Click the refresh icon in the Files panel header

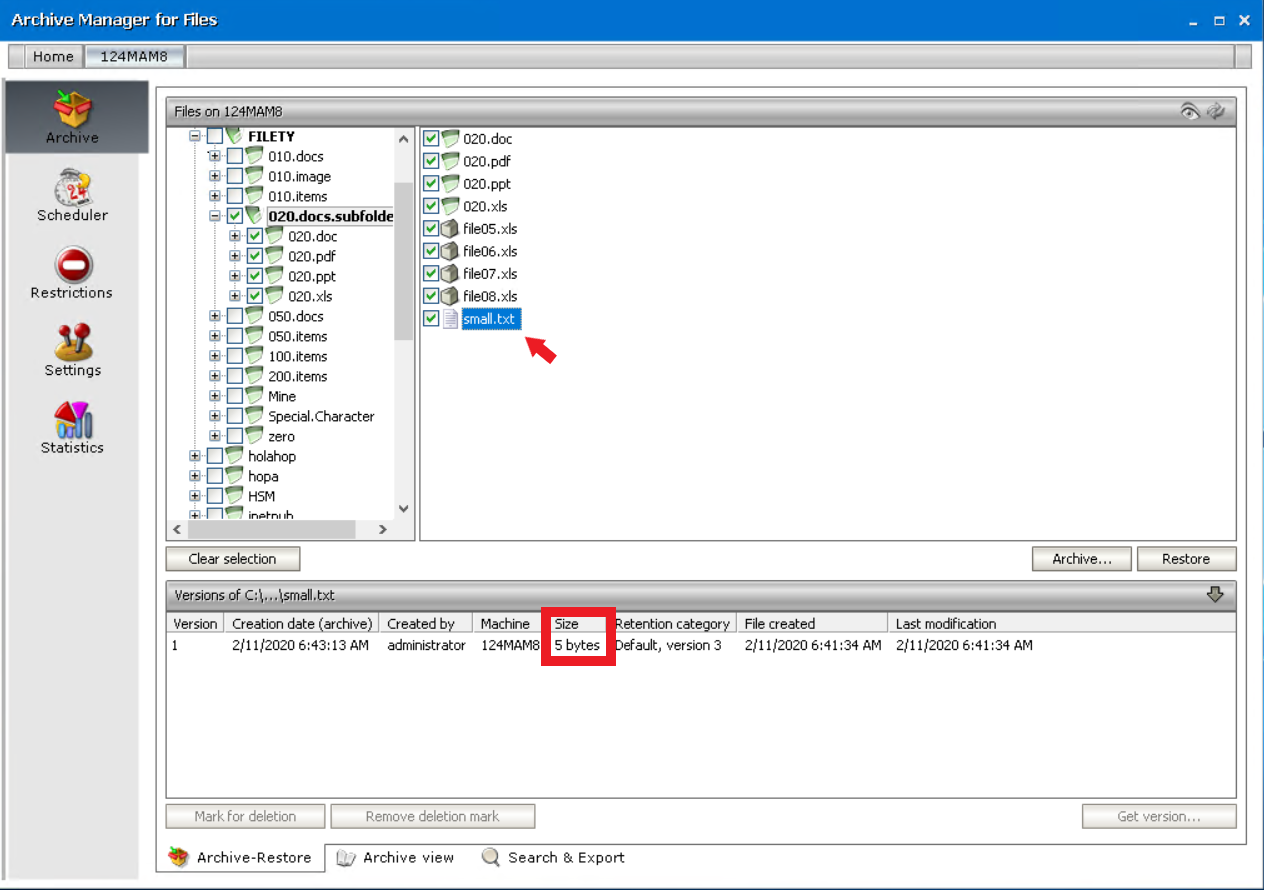pyautogui.click(x=1215, y=112)
